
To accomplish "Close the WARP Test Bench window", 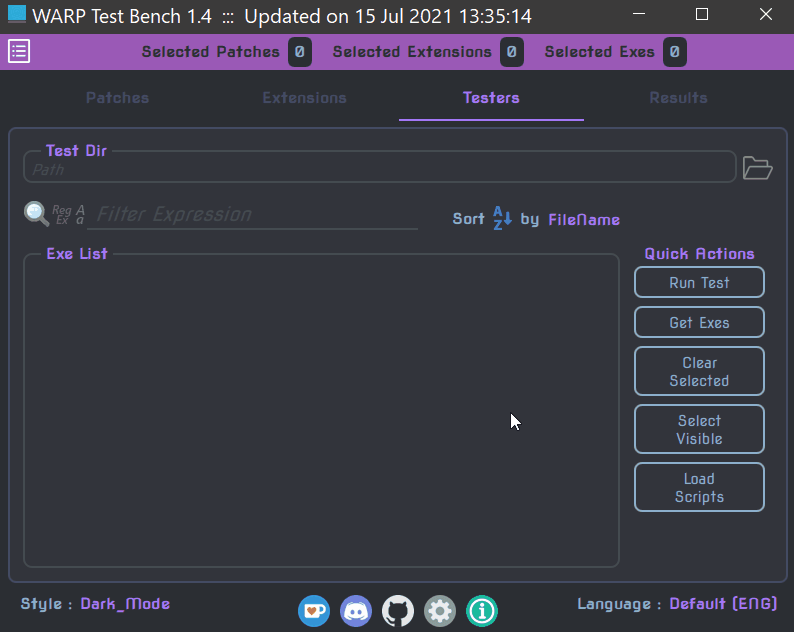I will pyautogui.click(x=766, y=14).
